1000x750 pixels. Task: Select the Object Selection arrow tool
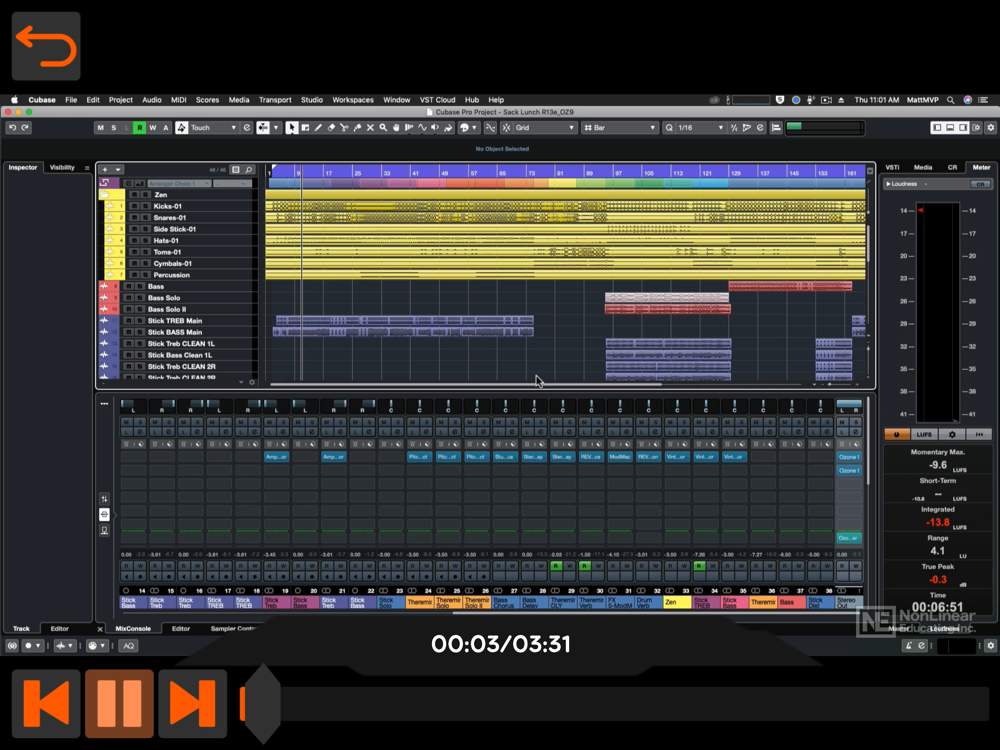click(x=291, y=128)
